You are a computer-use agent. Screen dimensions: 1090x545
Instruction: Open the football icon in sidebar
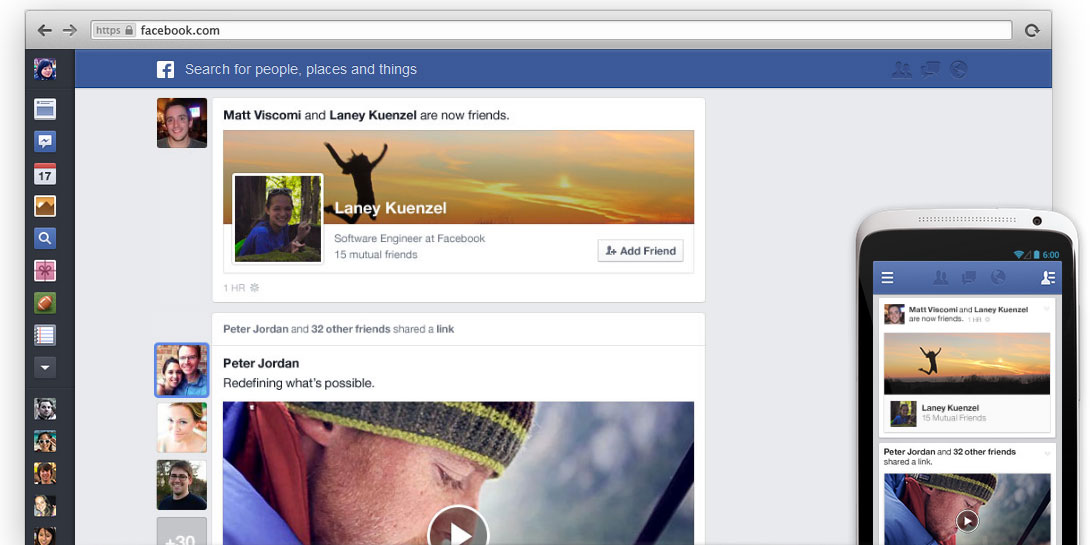click(45, 303)
